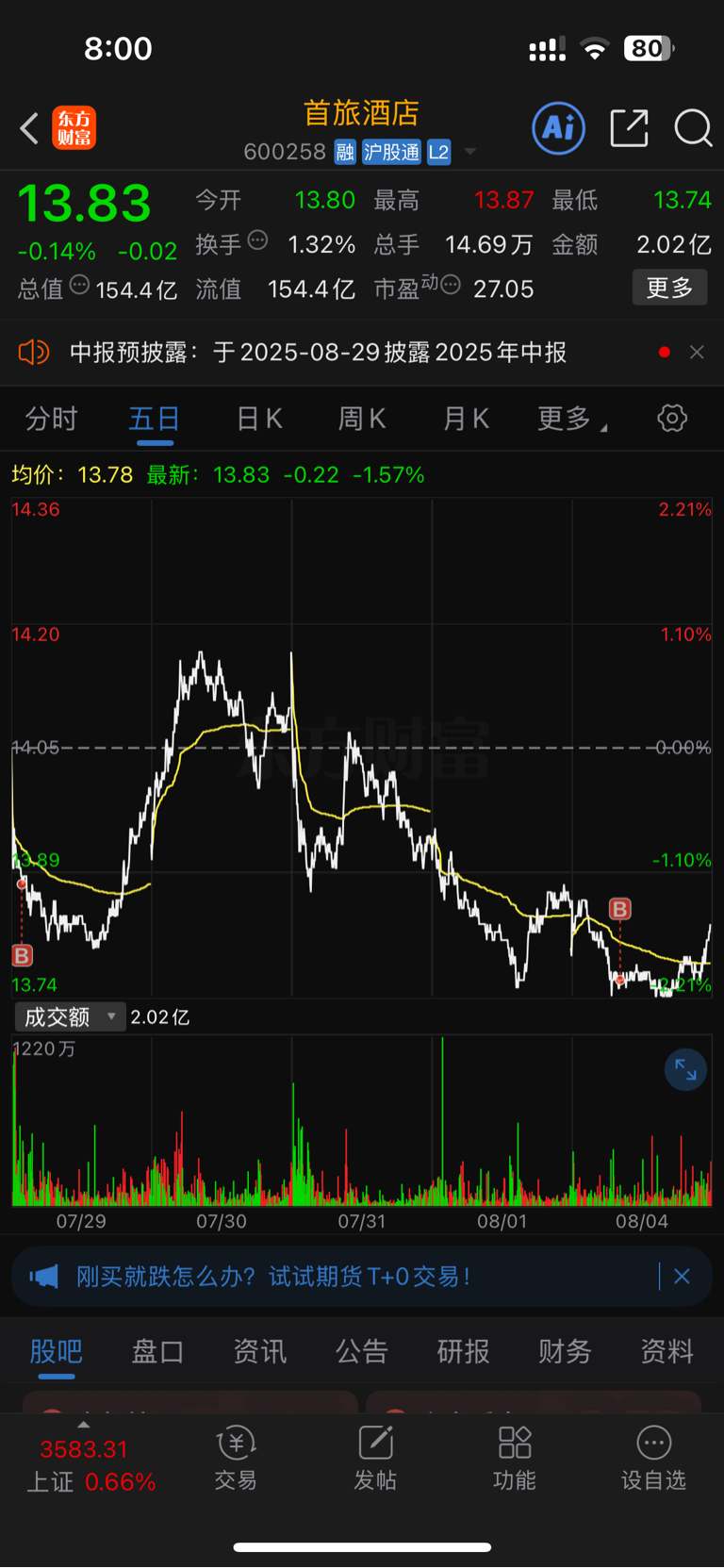The height and width of the screenshot is (1568, 724).
Task: Tap the B marker on 07/29
Action: 22,955
